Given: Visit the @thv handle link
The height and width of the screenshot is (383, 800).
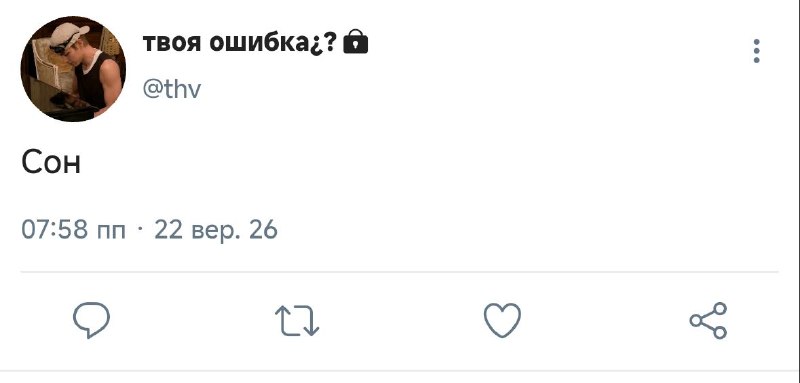Looking at the screenshot, I should (172, 89).
